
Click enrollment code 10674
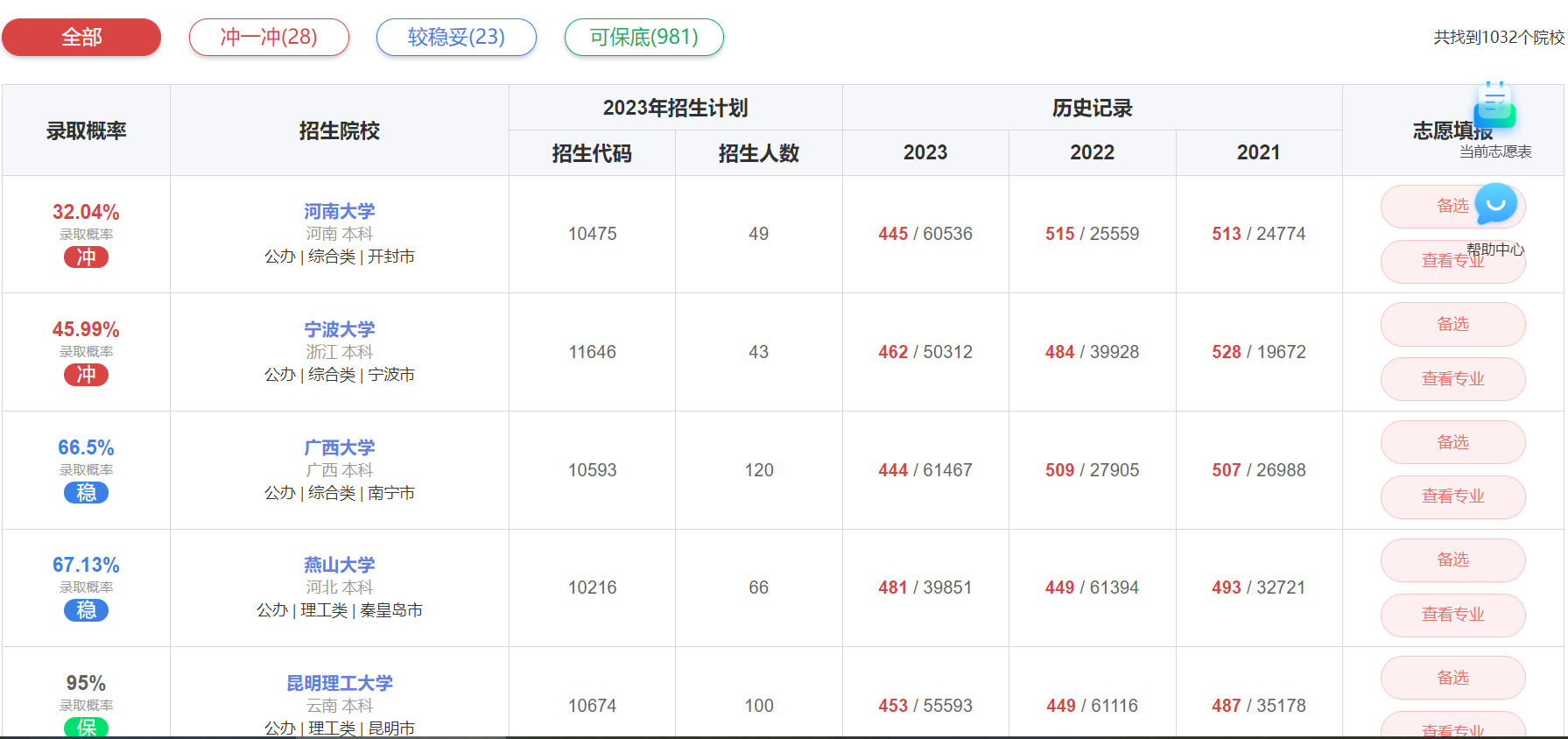pos(592,706)
